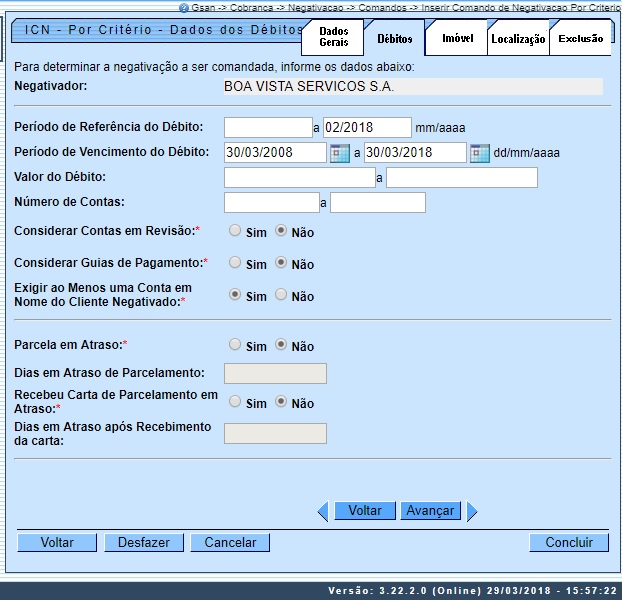The height and width of the screenshot is (600, 622).
Task: Click the help icon in breadcrumb bar
Action: 184,7
